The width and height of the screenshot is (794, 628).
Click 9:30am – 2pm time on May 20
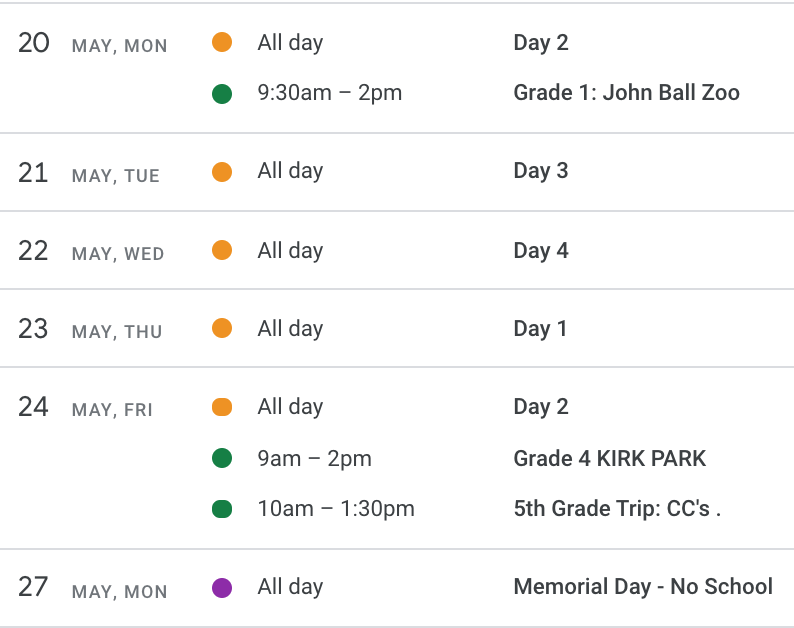[330, 93]
